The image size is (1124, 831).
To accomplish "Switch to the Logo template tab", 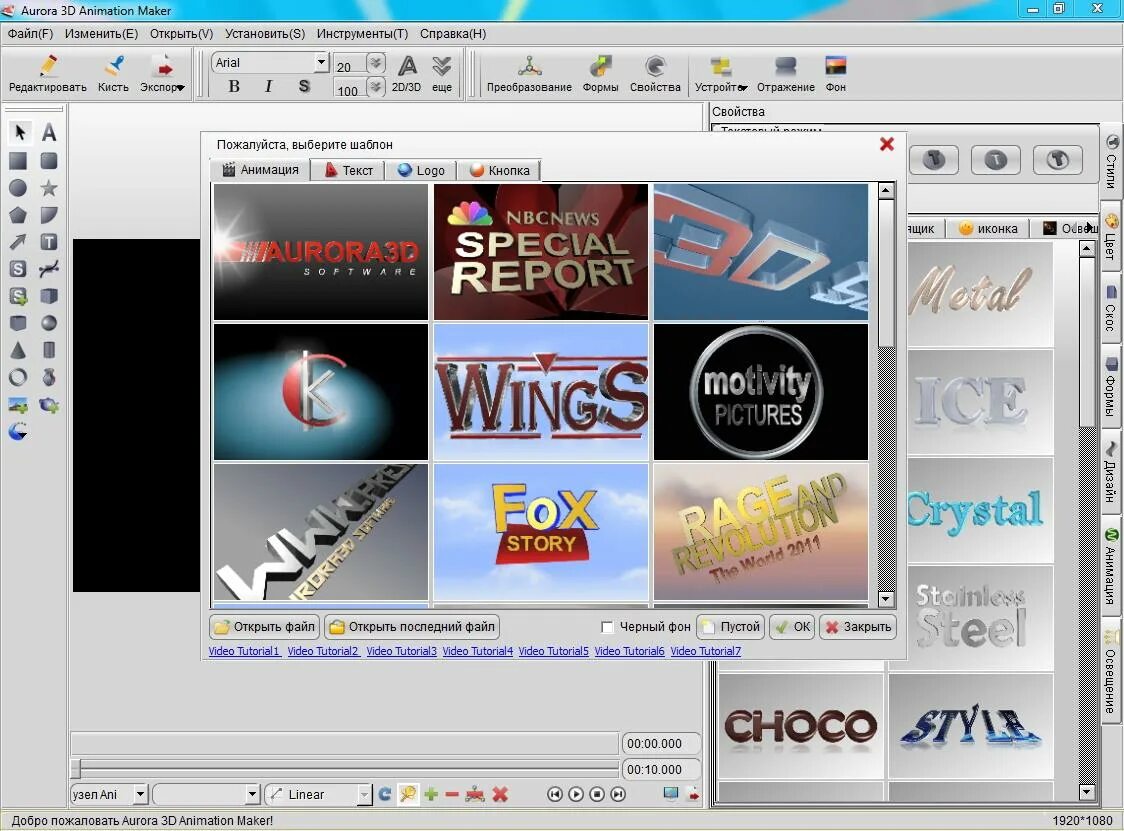I will coord(422,171).
